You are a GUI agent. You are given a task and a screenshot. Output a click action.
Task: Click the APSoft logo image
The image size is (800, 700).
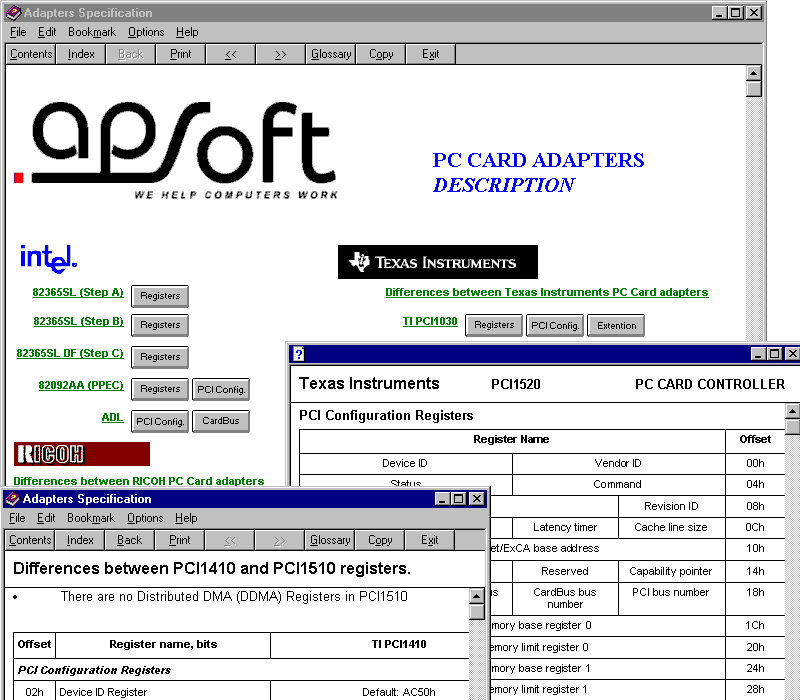coord(177,149)
